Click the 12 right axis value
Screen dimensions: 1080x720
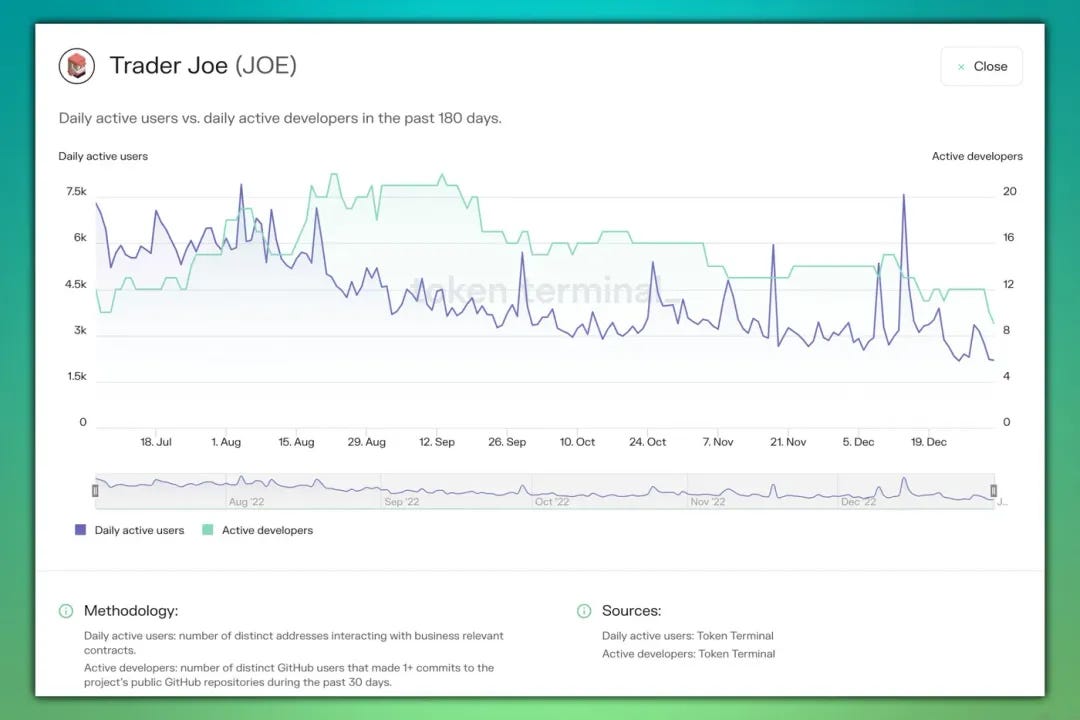1008,285
